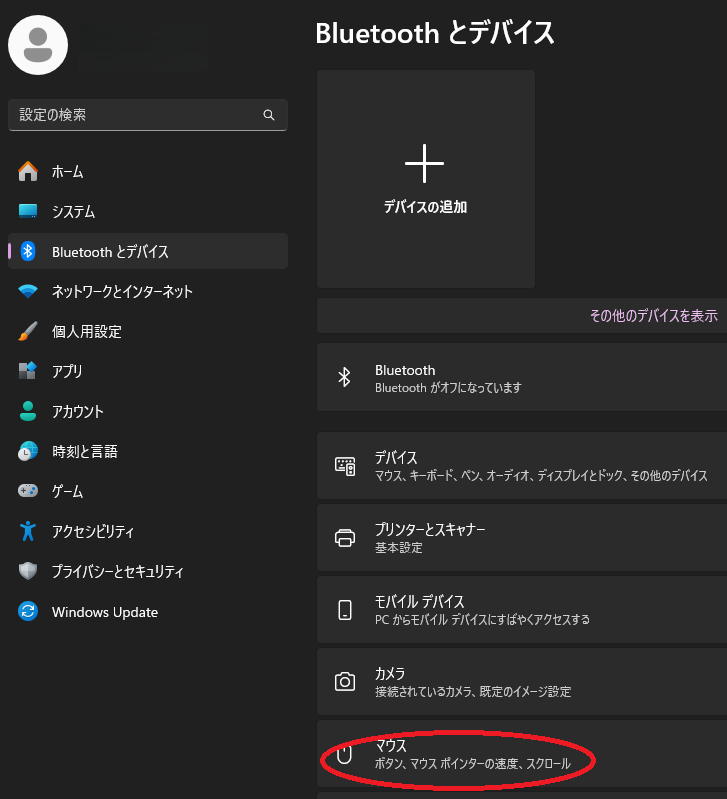
Task: Open アプリ settings from the sidebar
Action: 67,372
